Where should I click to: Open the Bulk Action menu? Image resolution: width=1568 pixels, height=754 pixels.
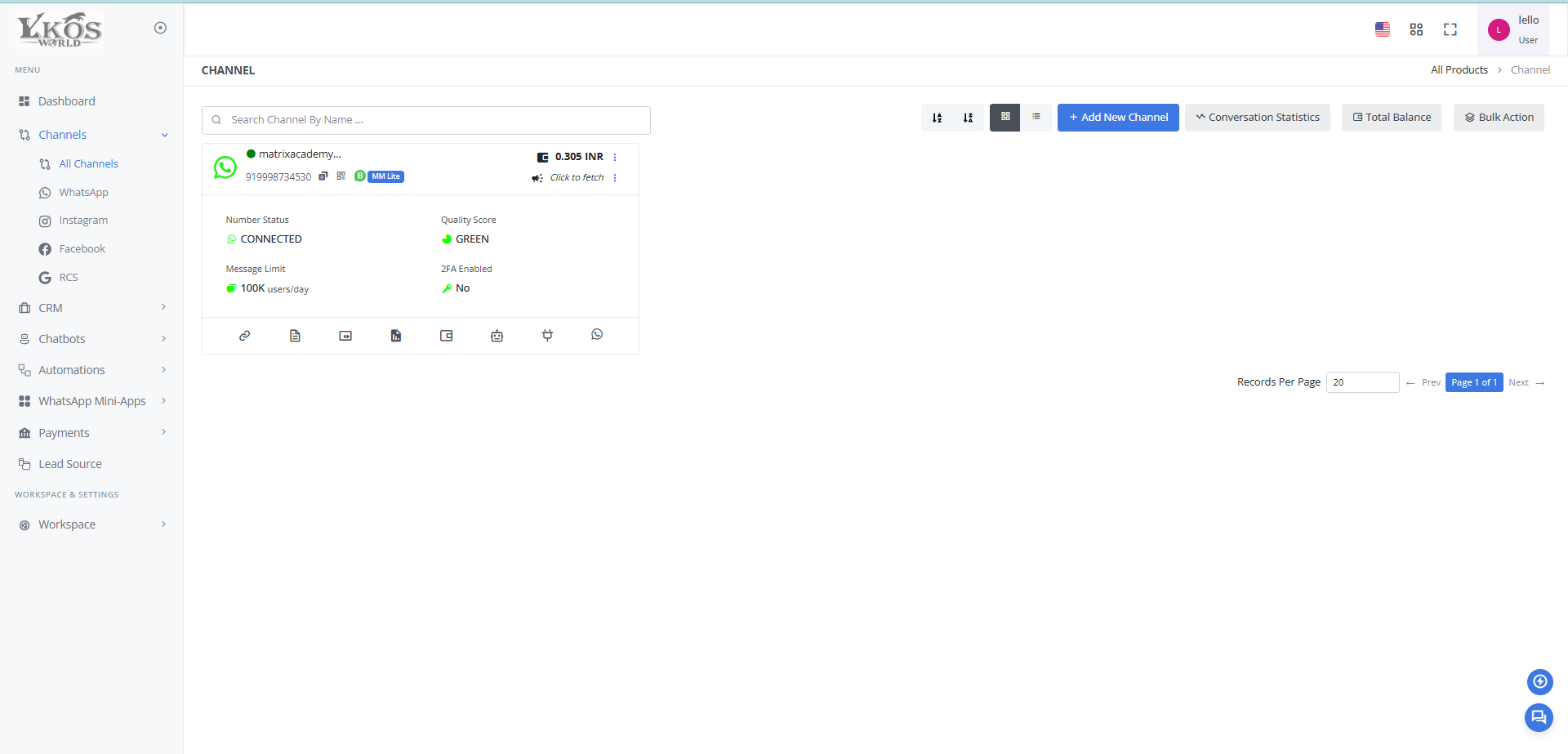1499,118
